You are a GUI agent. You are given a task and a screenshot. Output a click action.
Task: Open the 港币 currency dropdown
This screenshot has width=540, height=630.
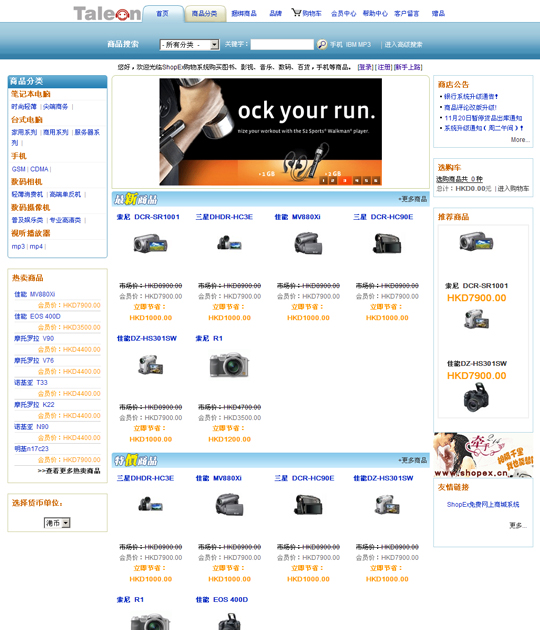57,523
